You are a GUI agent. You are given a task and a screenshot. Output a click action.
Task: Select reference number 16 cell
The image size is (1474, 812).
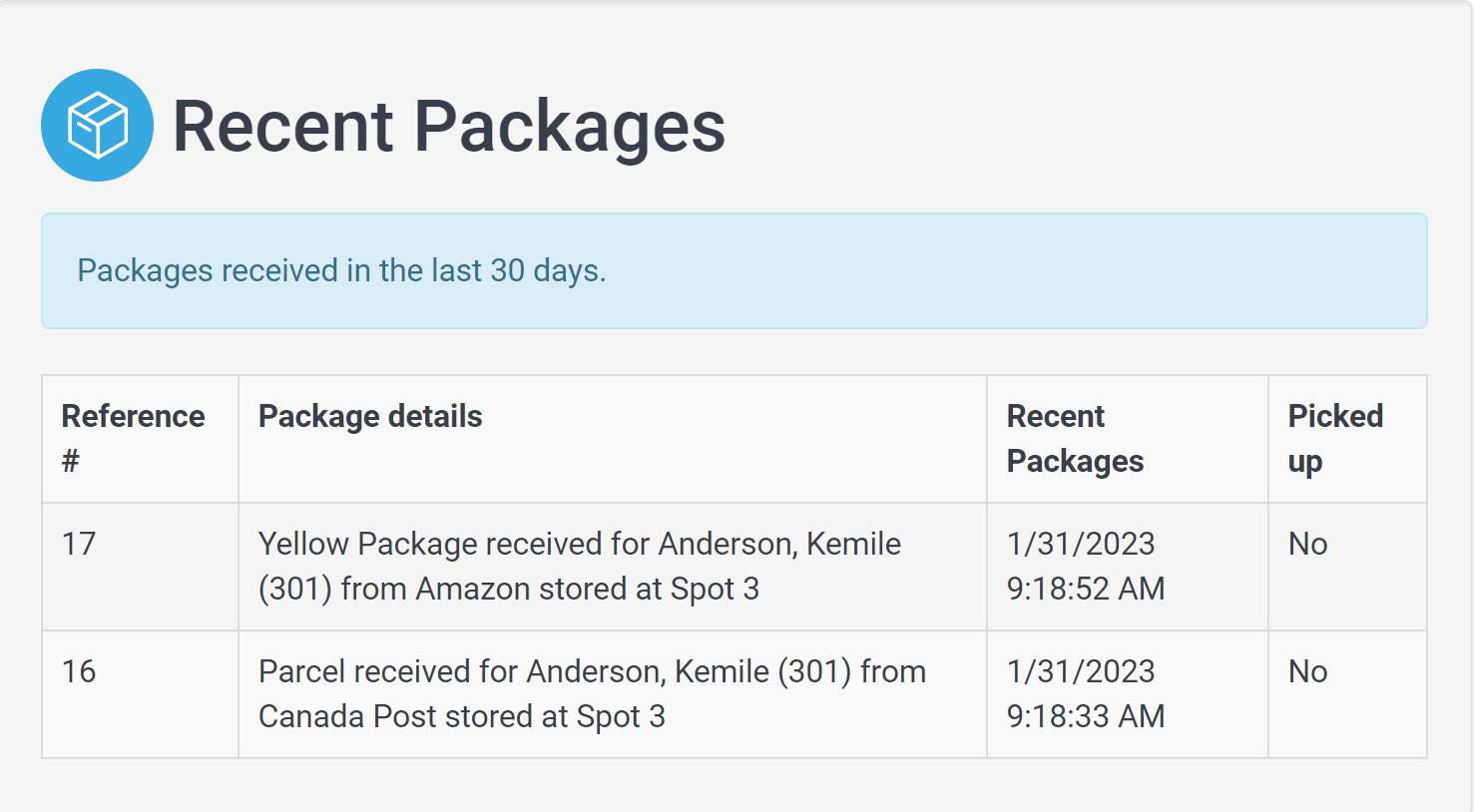140,694
